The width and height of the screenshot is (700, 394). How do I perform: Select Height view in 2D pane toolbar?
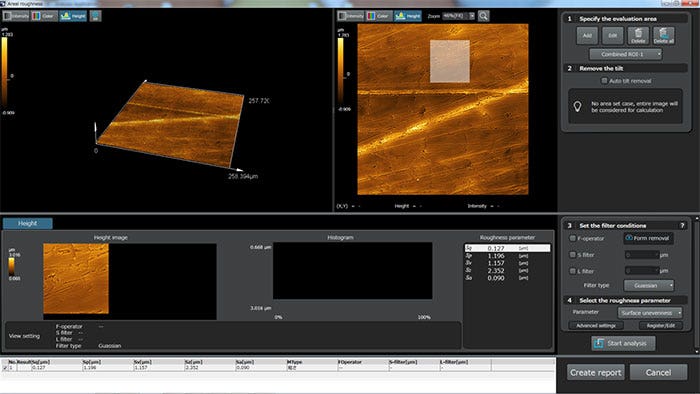tap(408, 16)
